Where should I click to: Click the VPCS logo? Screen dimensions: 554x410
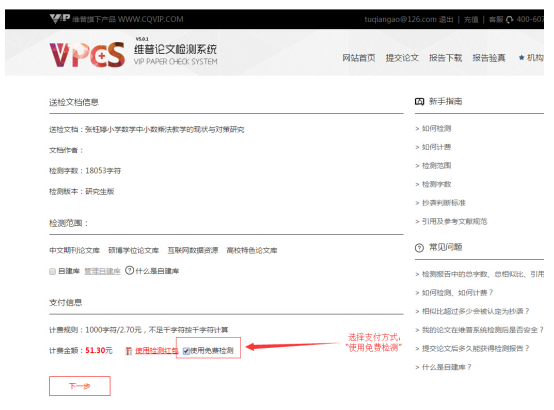(87, 55)
